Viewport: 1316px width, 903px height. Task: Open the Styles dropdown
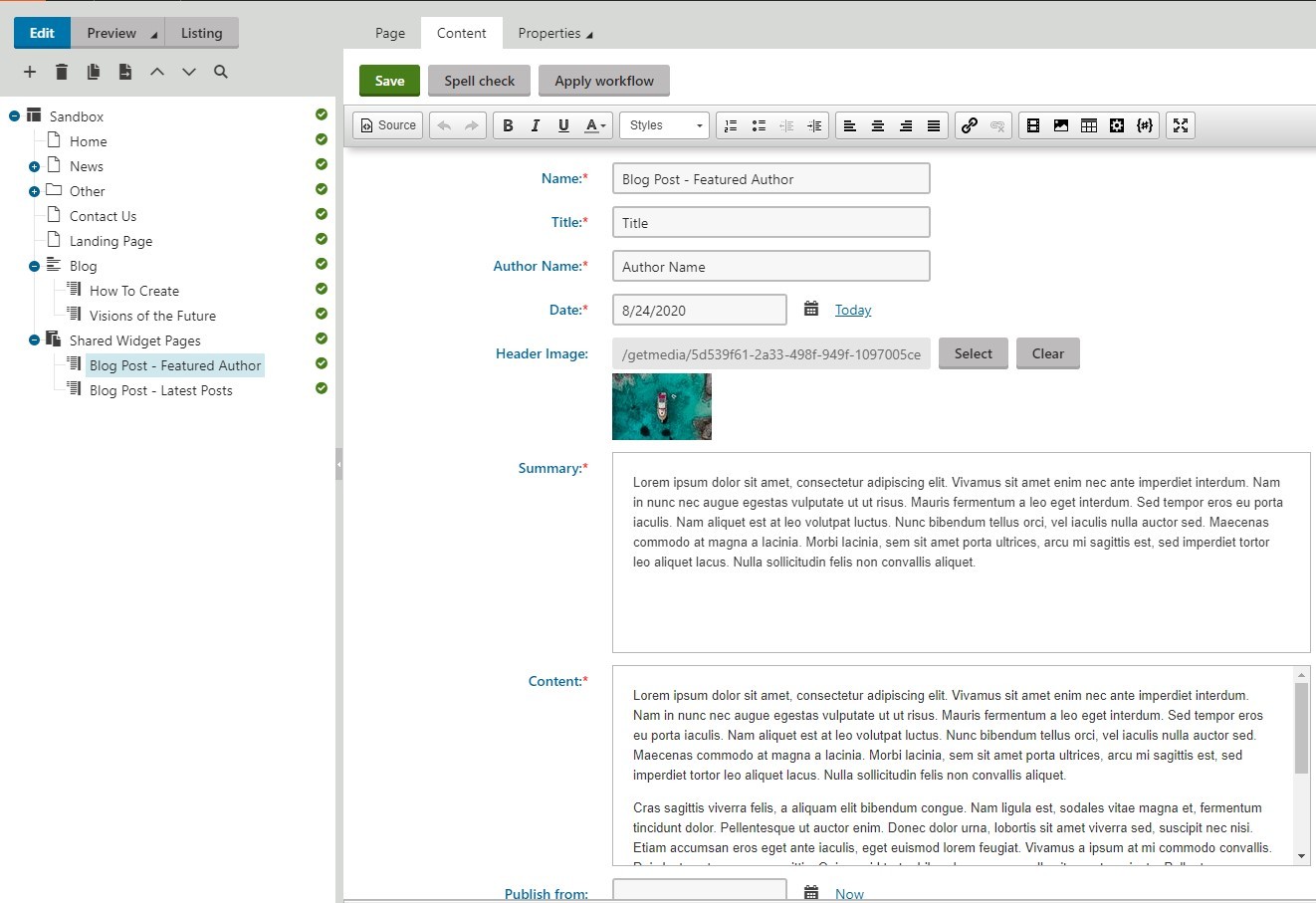pos(665,125)
